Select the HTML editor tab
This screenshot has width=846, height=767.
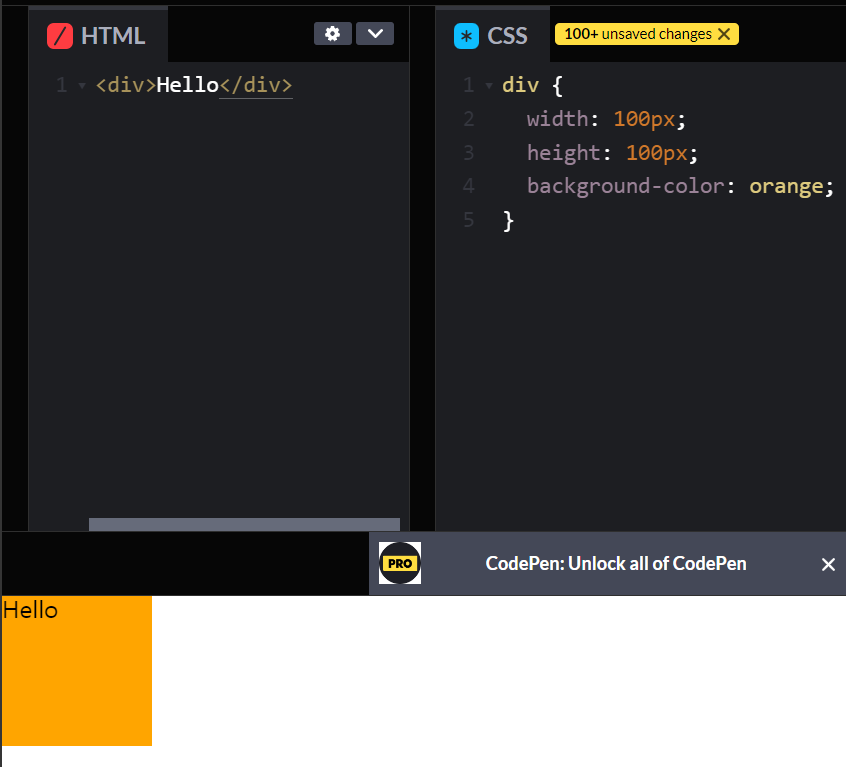[x=98, y=35]
